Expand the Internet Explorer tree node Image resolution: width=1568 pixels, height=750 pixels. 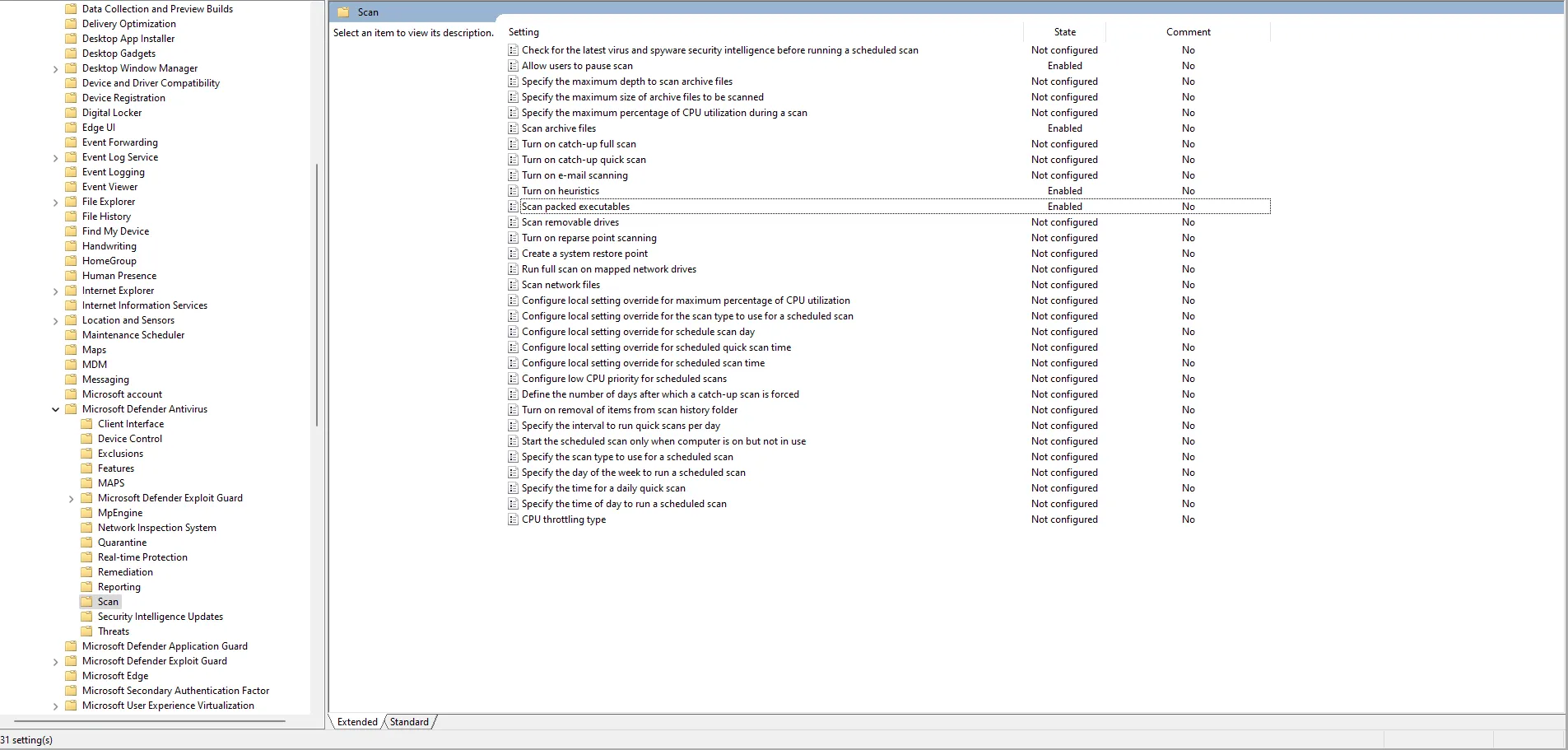(x=55, y=291)
